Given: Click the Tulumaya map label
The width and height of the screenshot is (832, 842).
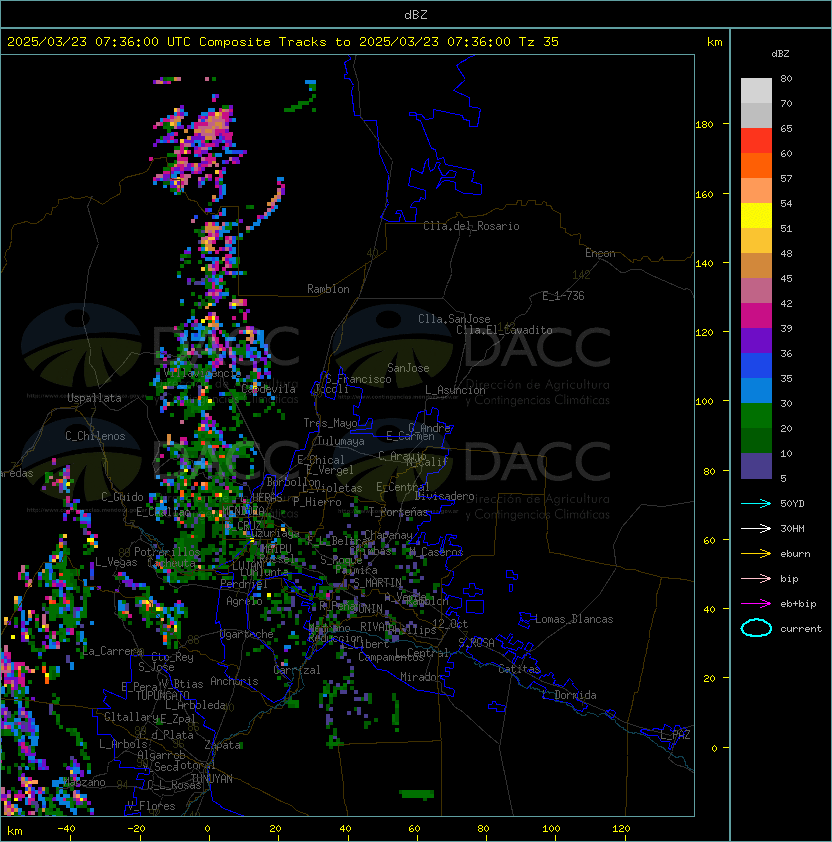Looking at the screenshot, I should [341, 441].
